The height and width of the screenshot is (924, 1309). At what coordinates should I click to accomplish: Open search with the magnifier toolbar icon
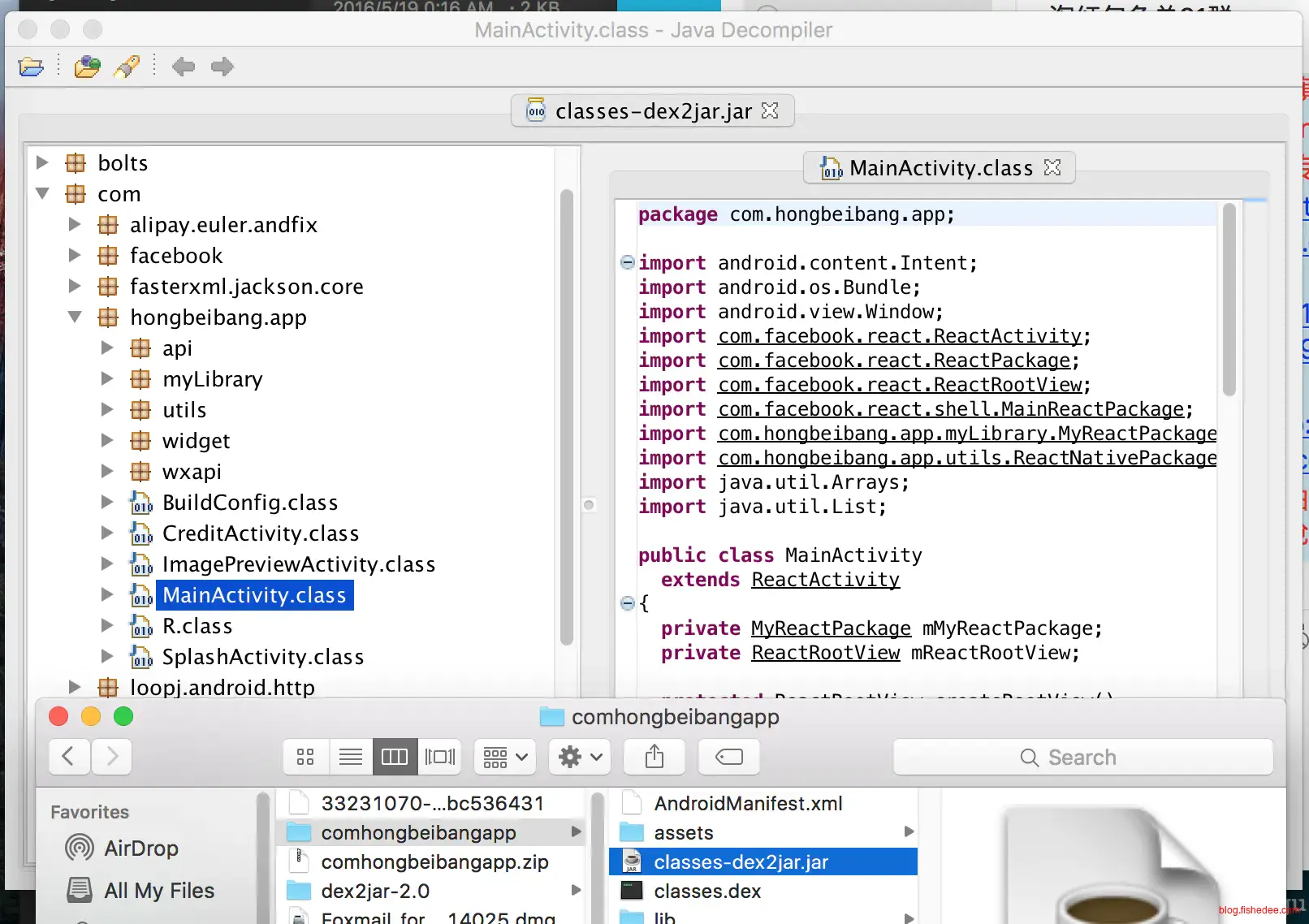127,67
